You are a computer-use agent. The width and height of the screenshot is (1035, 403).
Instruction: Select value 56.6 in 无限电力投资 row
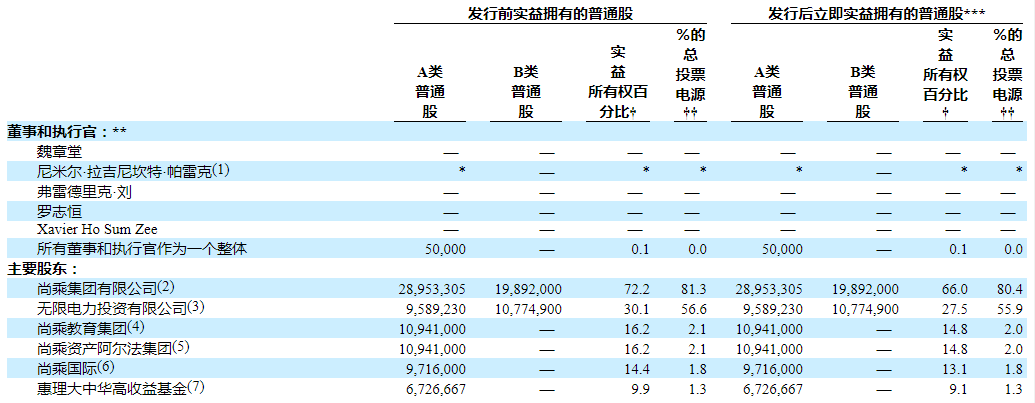point(696,308)
